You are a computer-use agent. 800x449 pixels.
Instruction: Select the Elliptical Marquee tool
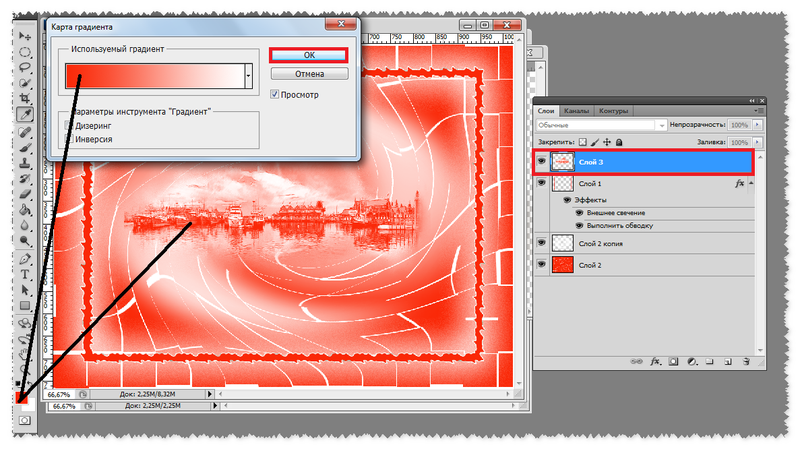coord(24,52)
